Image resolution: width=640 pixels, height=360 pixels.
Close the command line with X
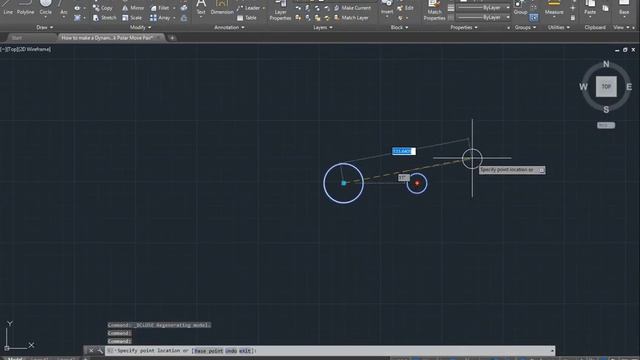pyautogui.click(x=91, y=351)
